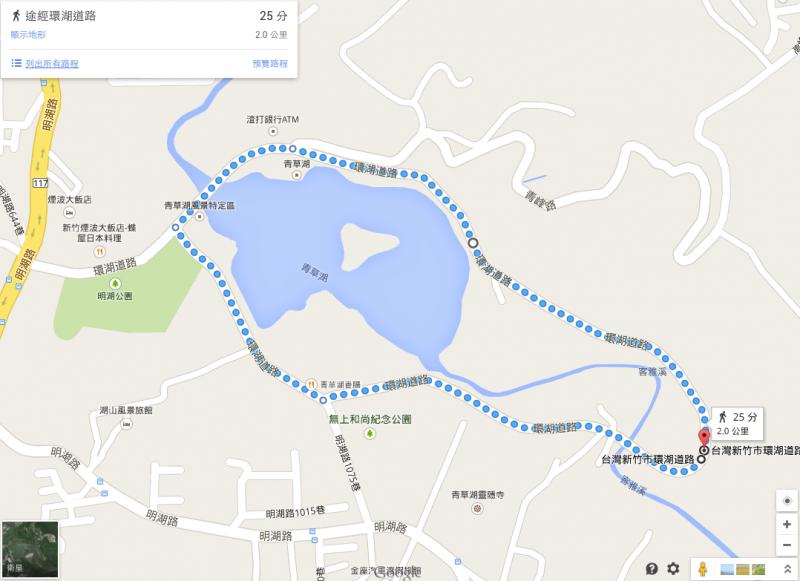This screenshot has width=800, height=581.
Task: Open the green third photo thumbnail
Action: click(x=758, y=569)
